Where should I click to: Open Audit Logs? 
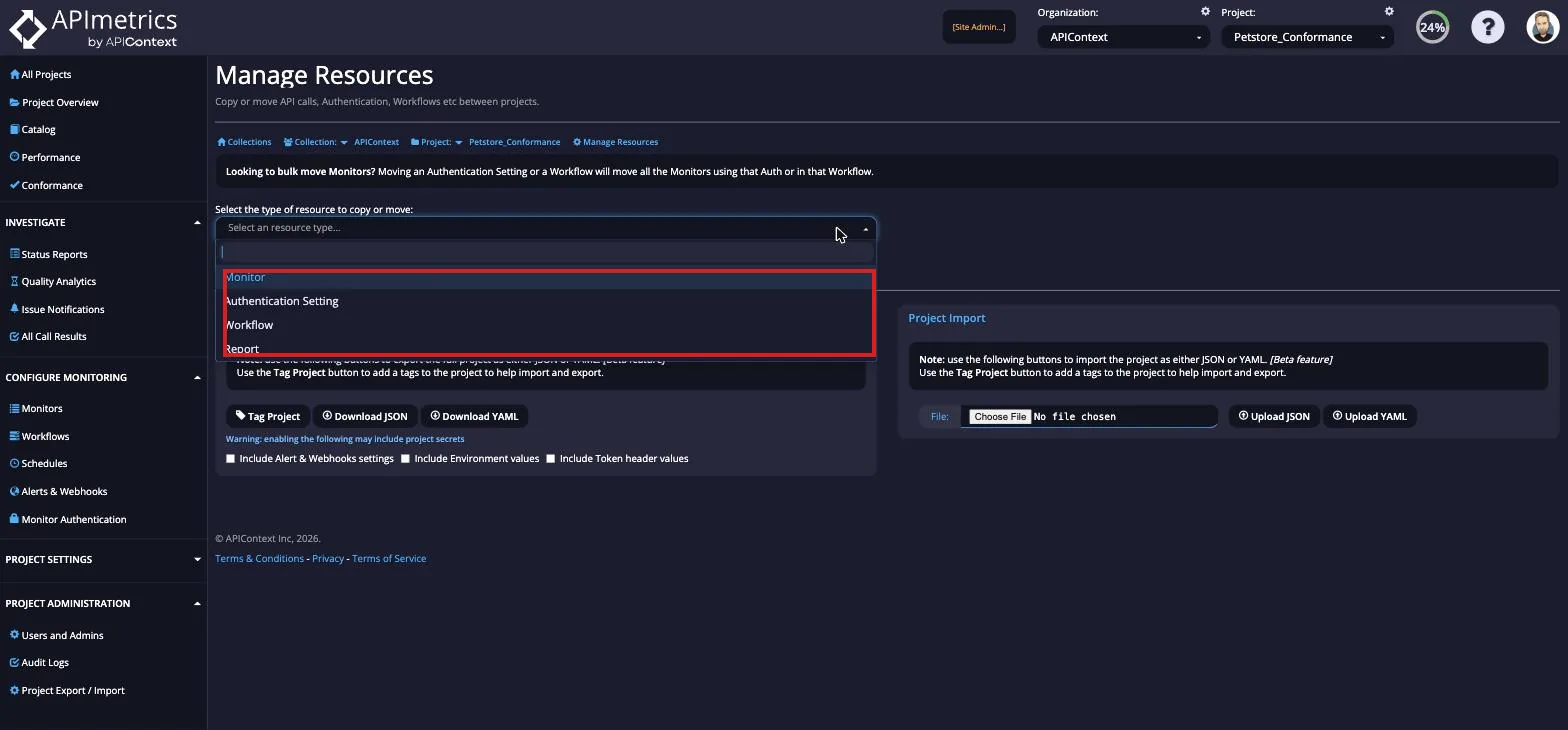[x=39, y=662]
